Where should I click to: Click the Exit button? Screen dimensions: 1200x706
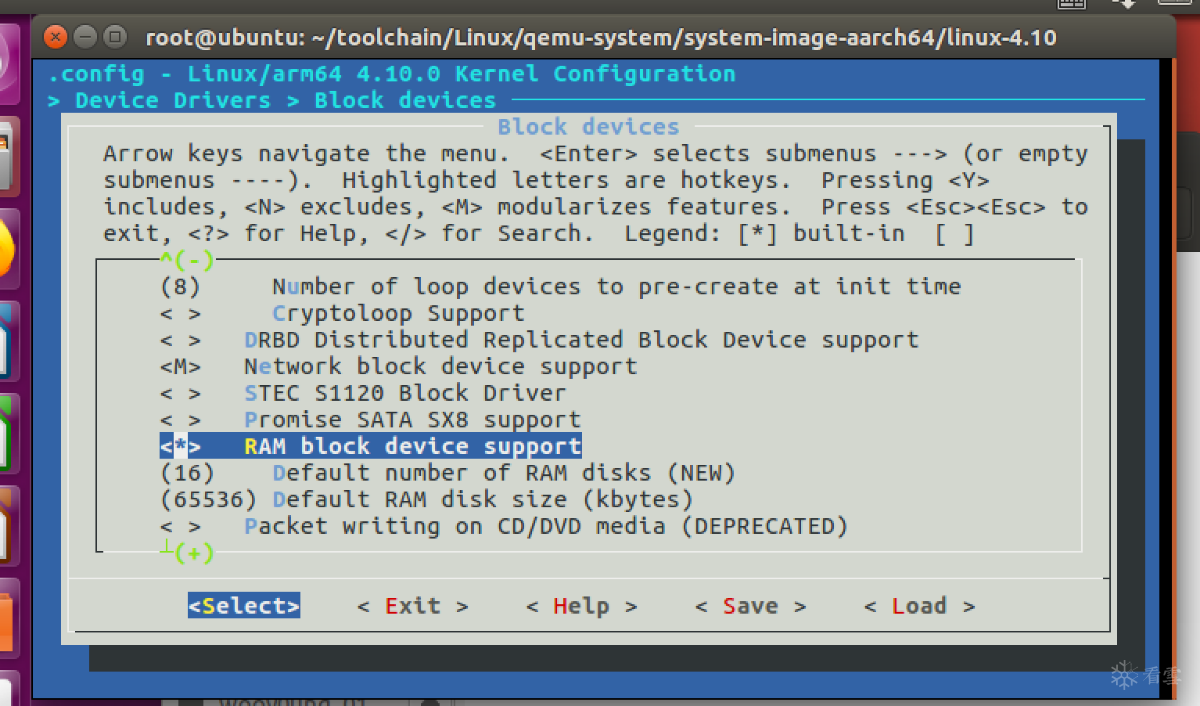point(412,606)
